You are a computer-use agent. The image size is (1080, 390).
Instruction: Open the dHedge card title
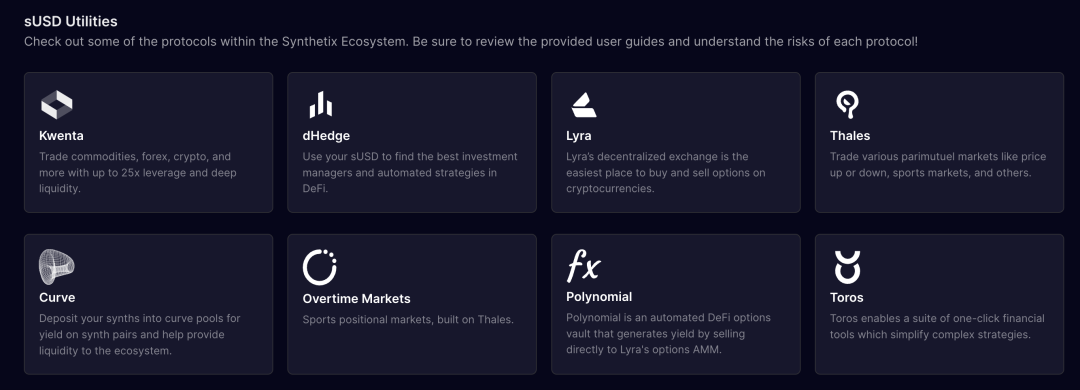tap(326, 136)
